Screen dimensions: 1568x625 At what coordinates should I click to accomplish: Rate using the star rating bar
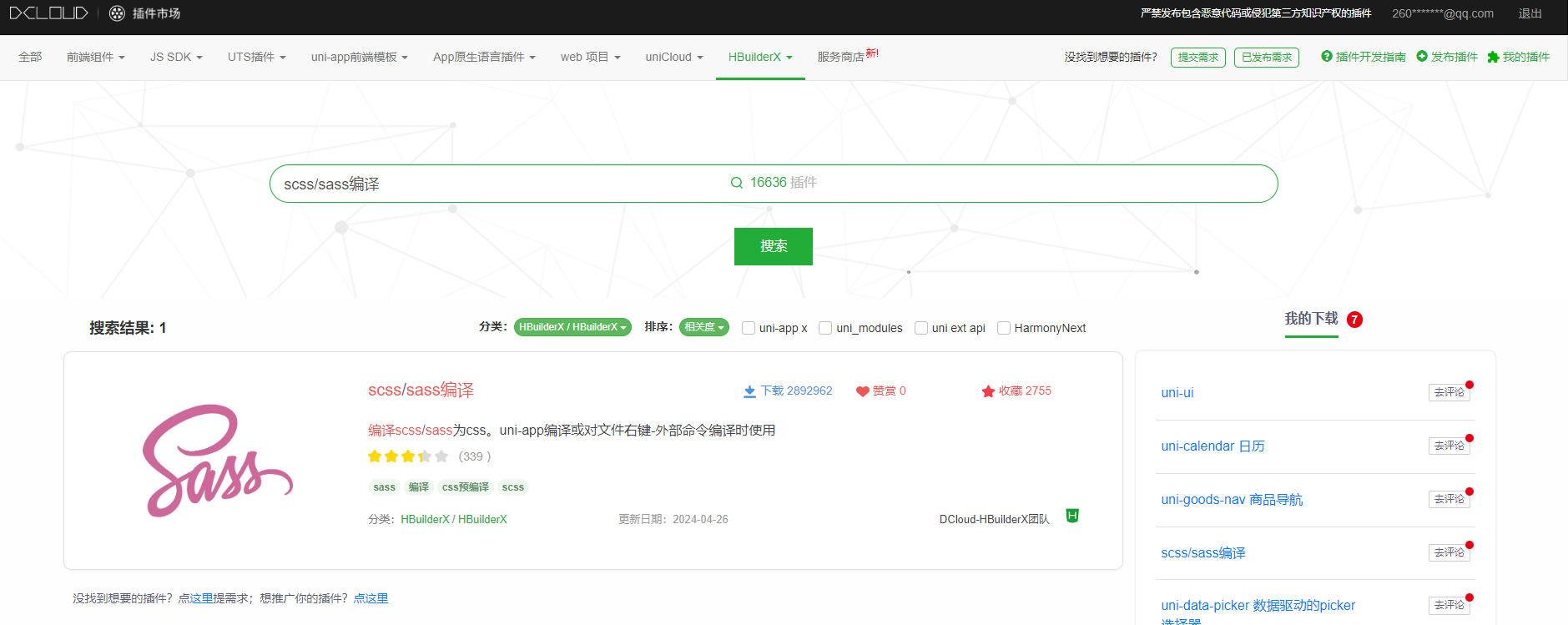coord(408,456)
